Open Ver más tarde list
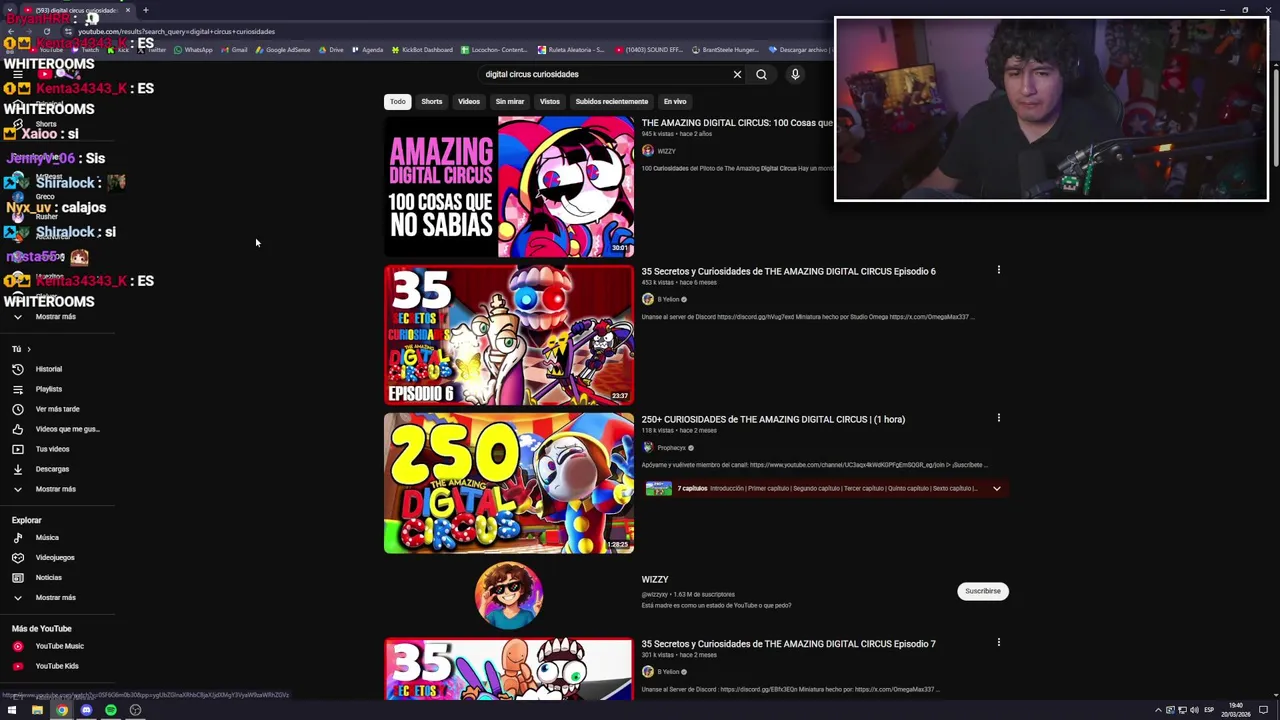This screenshot has height=720, width=1280. 57,409
